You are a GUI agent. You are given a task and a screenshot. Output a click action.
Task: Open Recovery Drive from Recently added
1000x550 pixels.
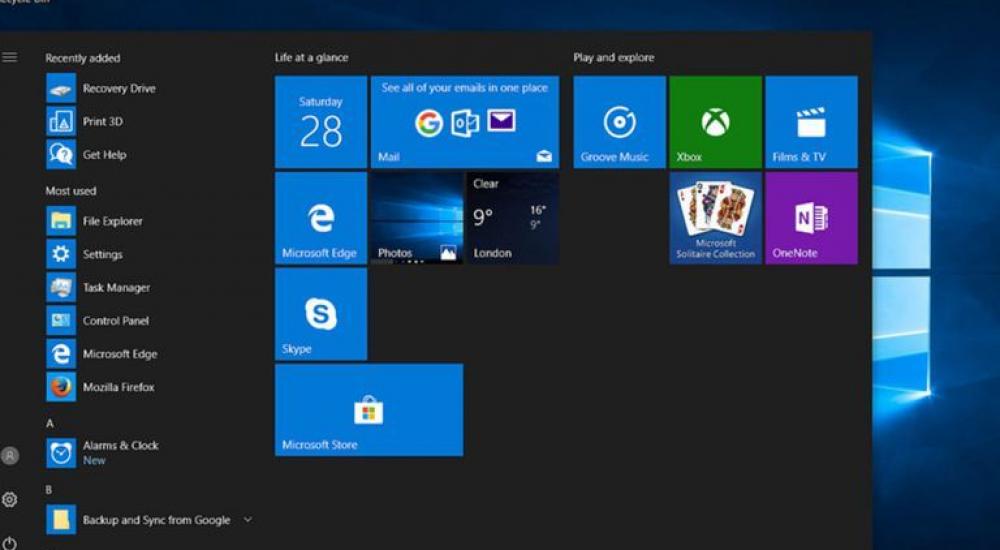click(x=118, y=88)
